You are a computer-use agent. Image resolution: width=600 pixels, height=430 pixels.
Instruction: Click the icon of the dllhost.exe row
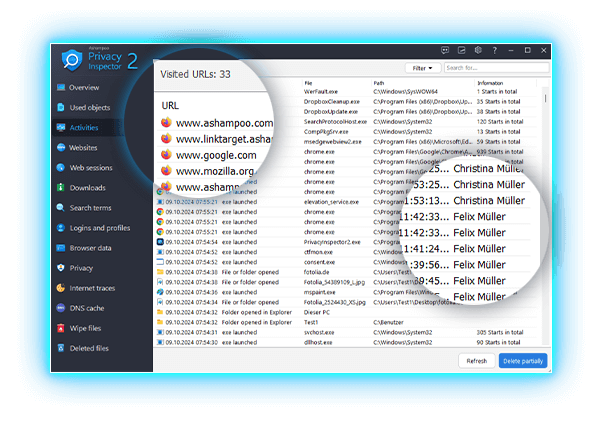160,342
